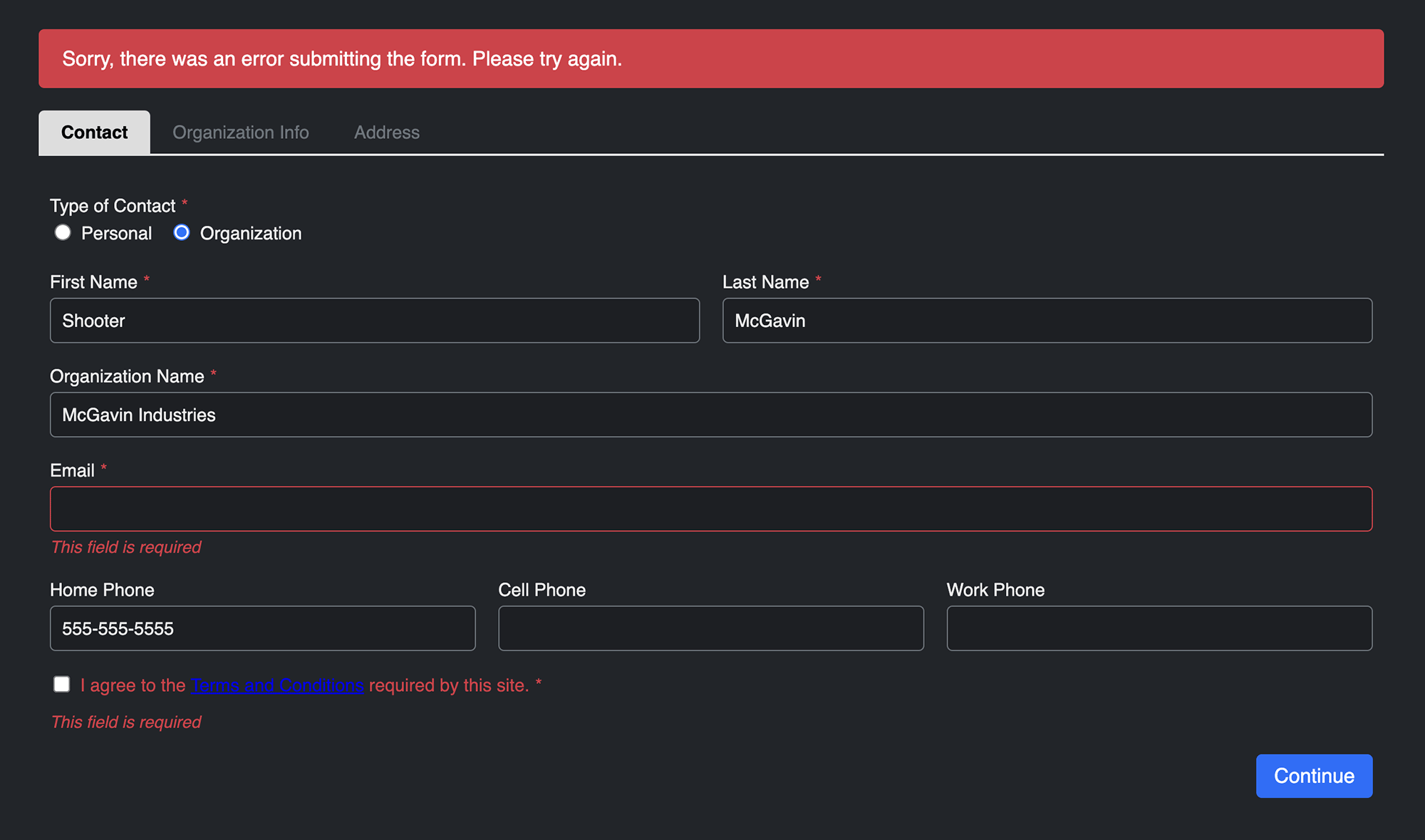Click the empty required Email field
This screenshot has height=840, width=1425.
coord(710,508)
